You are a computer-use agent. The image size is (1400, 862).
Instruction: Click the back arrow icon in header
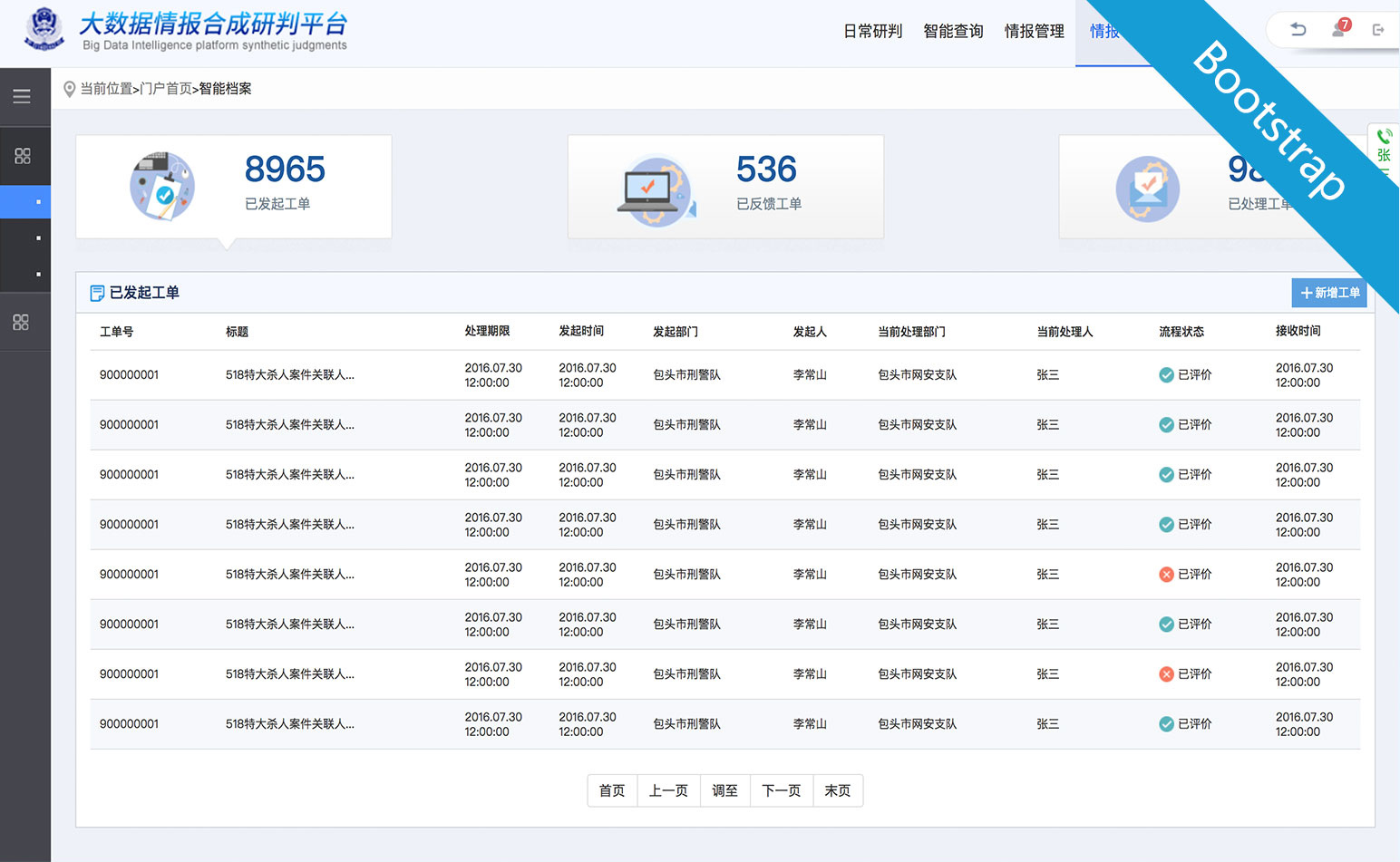tap(1298, 29)
